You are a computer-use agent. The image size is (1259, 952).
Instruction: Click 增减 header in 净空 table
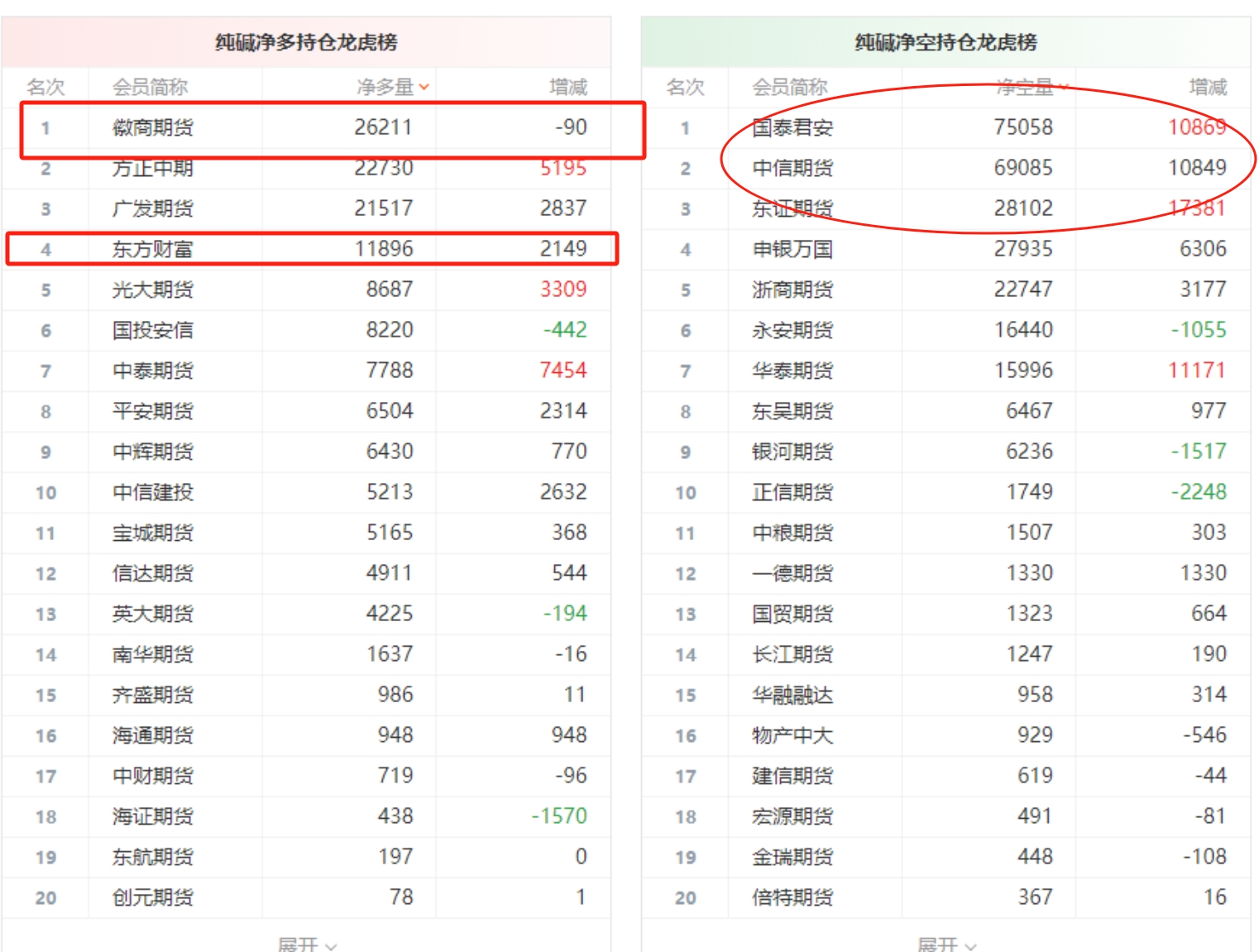(x=1208, y=87)
